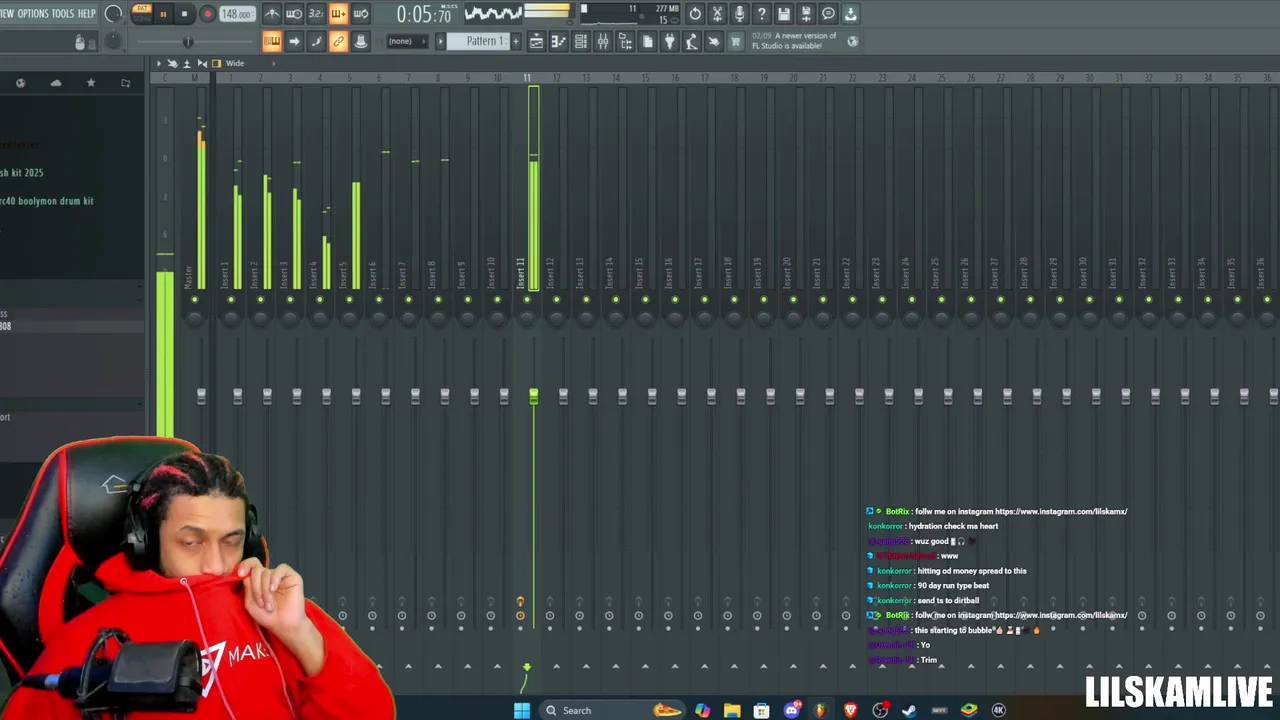Click the selected Insert 11 volume fader
1280x720 pixels.
534,397
